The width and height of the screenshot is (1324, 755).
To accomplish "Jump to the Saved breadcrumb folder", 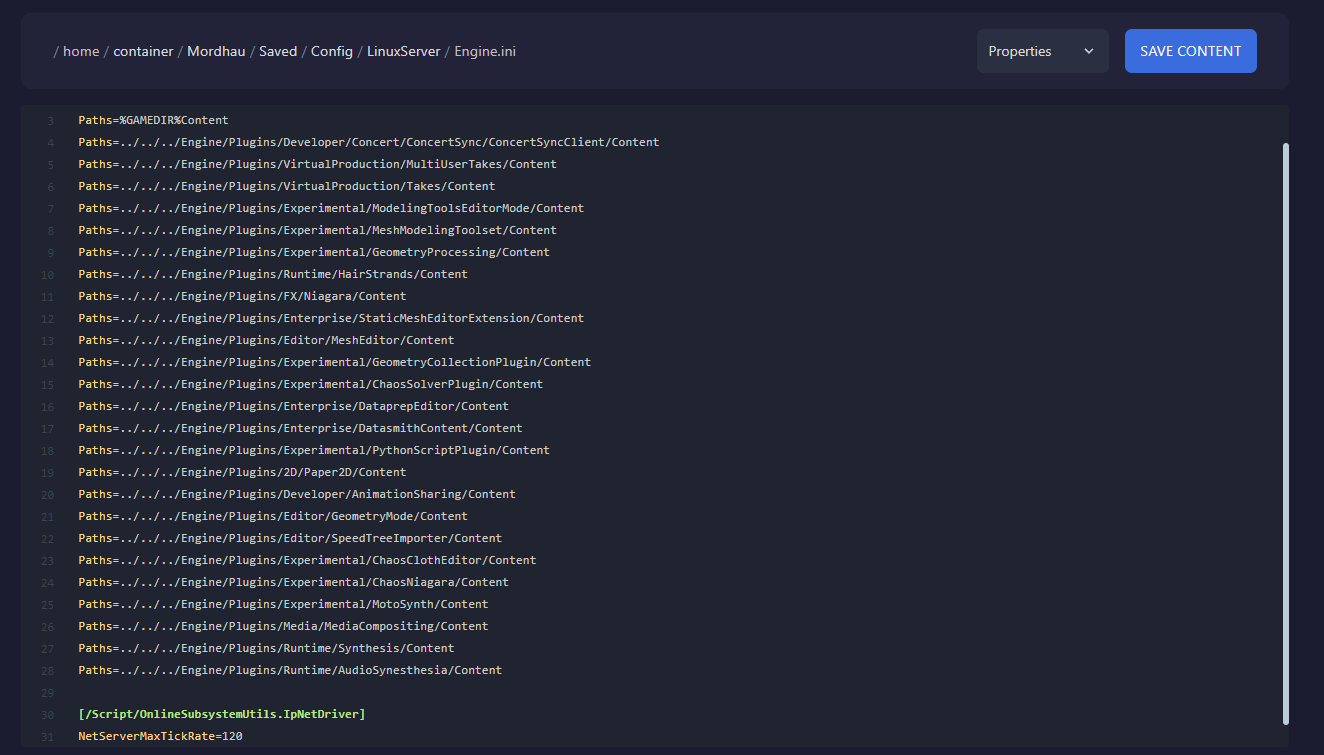I will 278,51.
